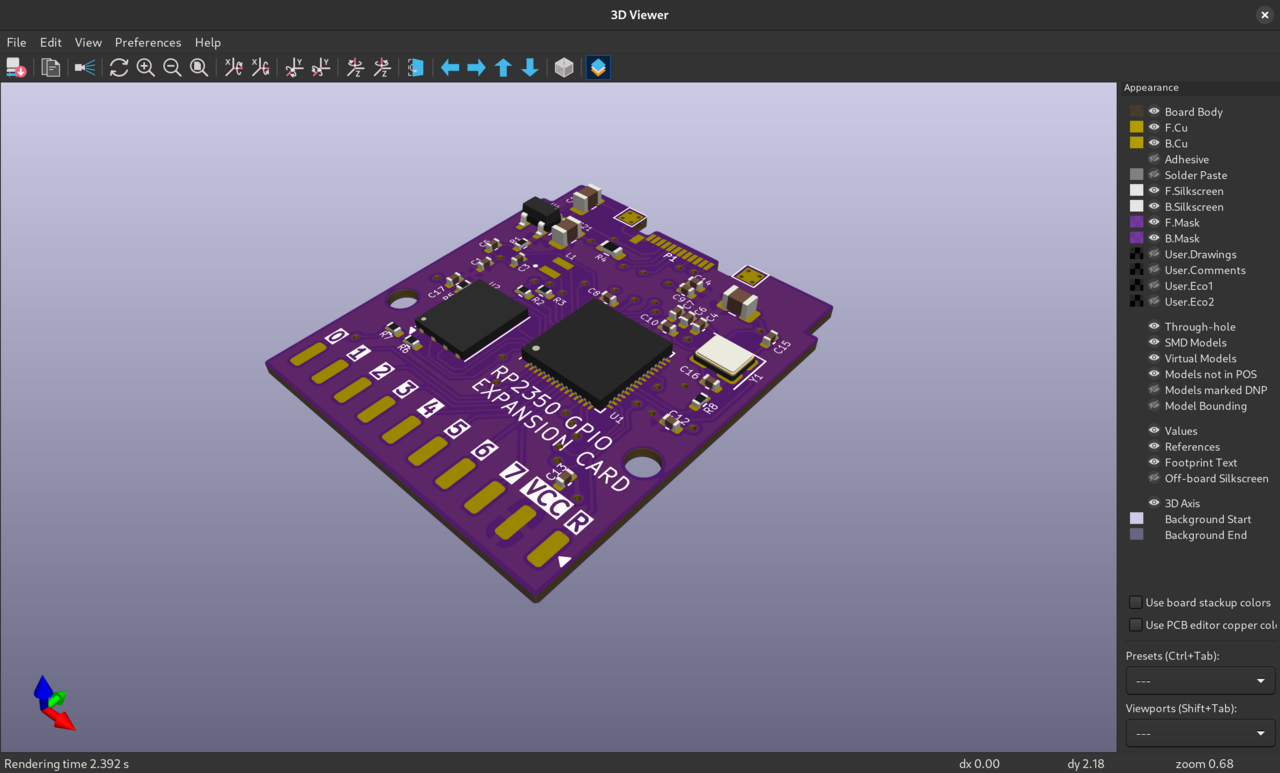Viewport: 1280px width, 773px height.
Task: Toggle raytracing render mode icon
Action: click(85, 67)
